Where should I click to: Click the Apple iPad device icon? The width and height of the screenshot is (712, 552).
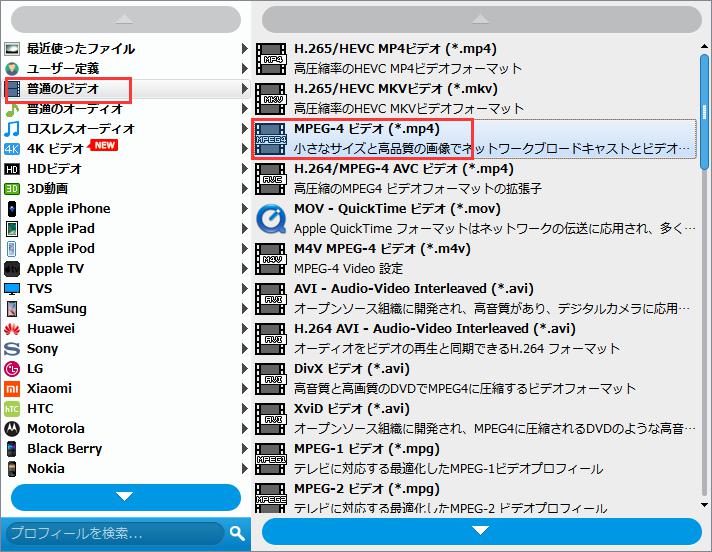tap(12, 229)
